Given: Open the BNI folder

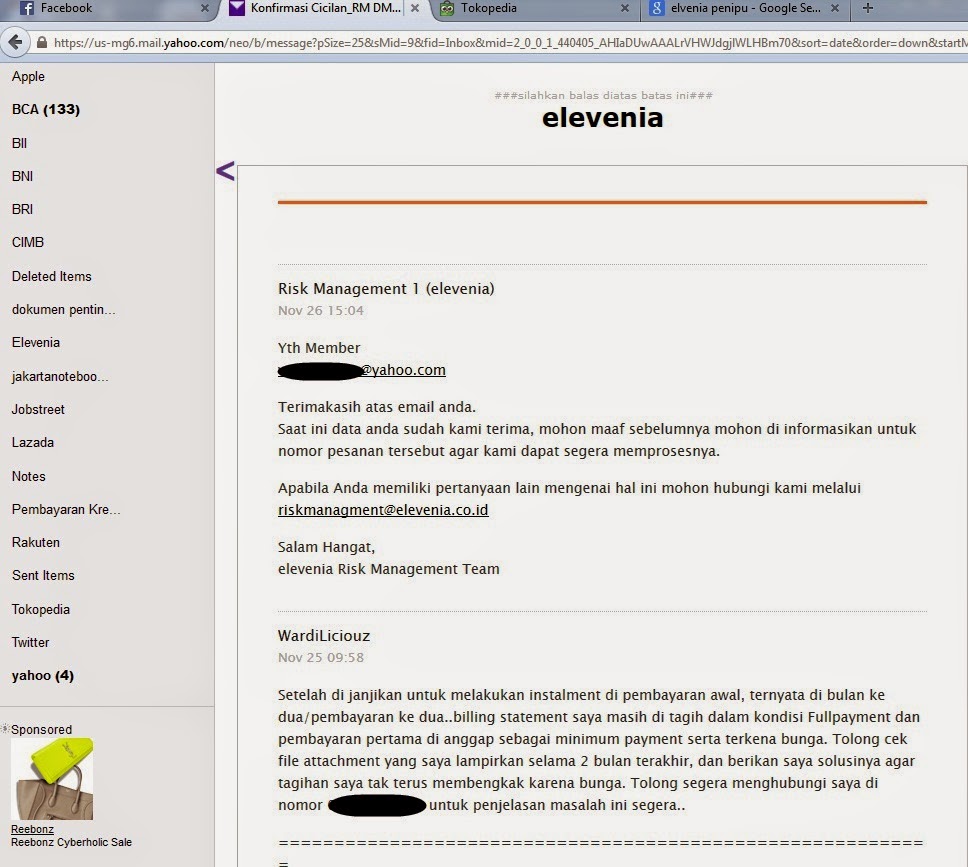Looking at the screenshot, I should coord(22,176).
